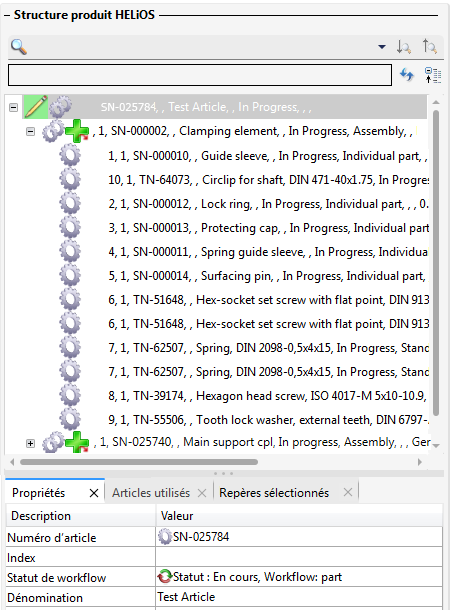Screen dimensions: 452x610
Task: Click the magnifying glass search icon
Action: pyautogui.click(x=19, y=47)
